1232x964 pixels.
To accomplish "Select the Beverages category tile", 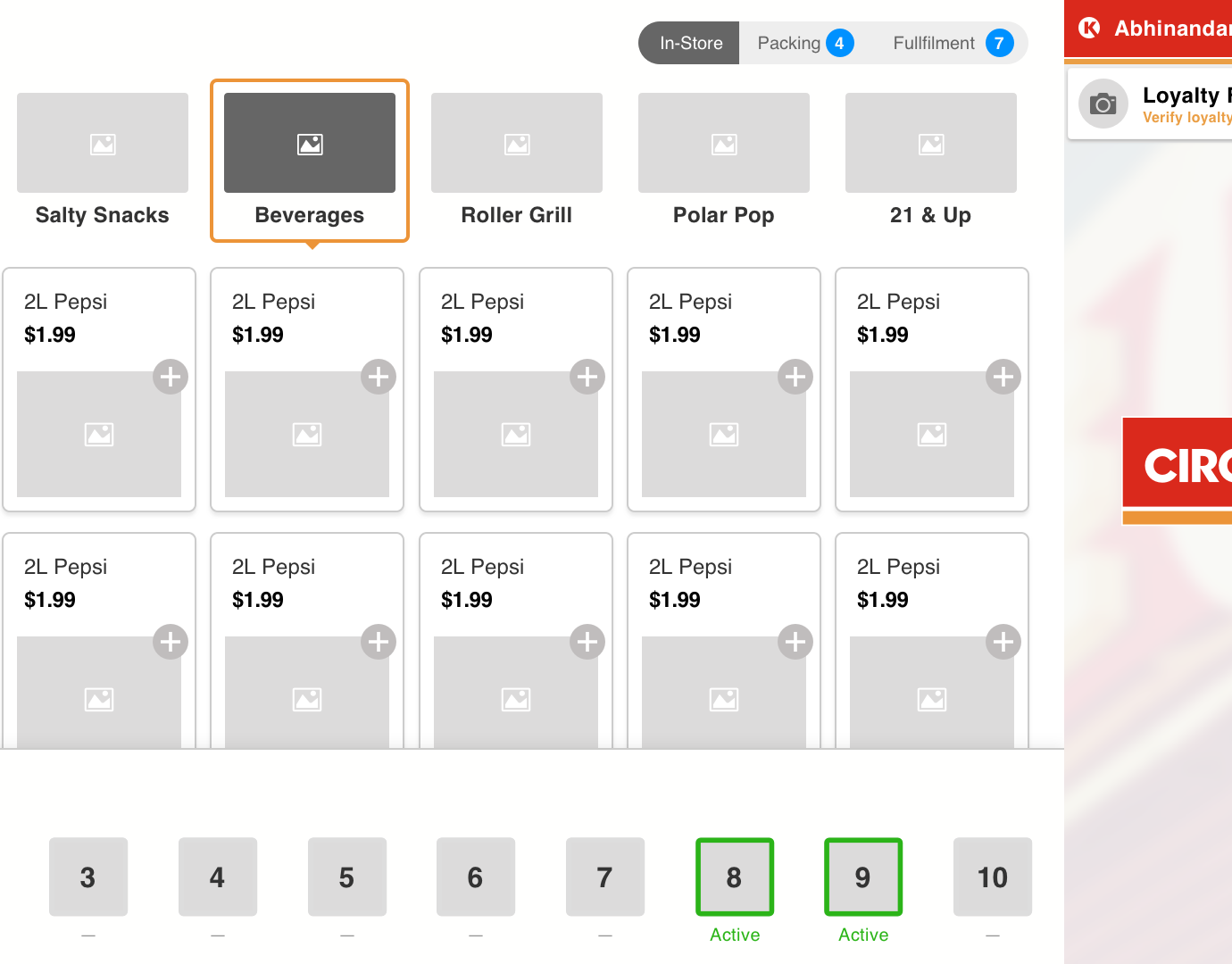I will 310,161.
